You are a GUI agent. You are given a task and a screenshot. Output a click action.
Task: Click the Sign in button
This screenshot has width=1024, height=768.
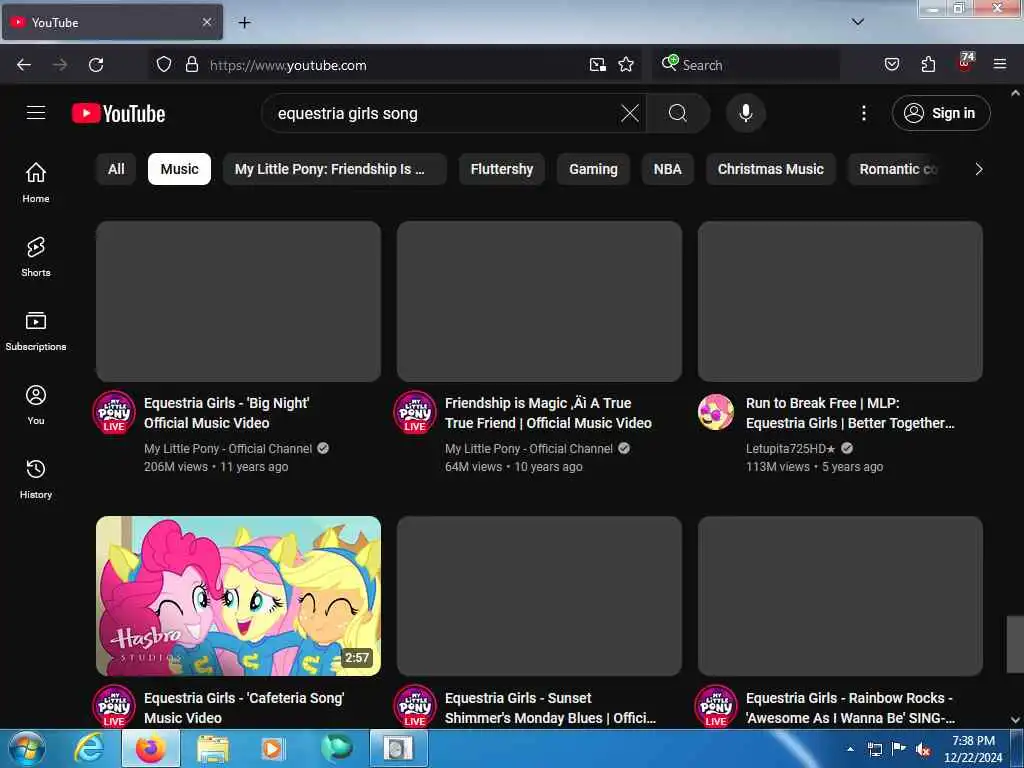(x=940, y=114)
